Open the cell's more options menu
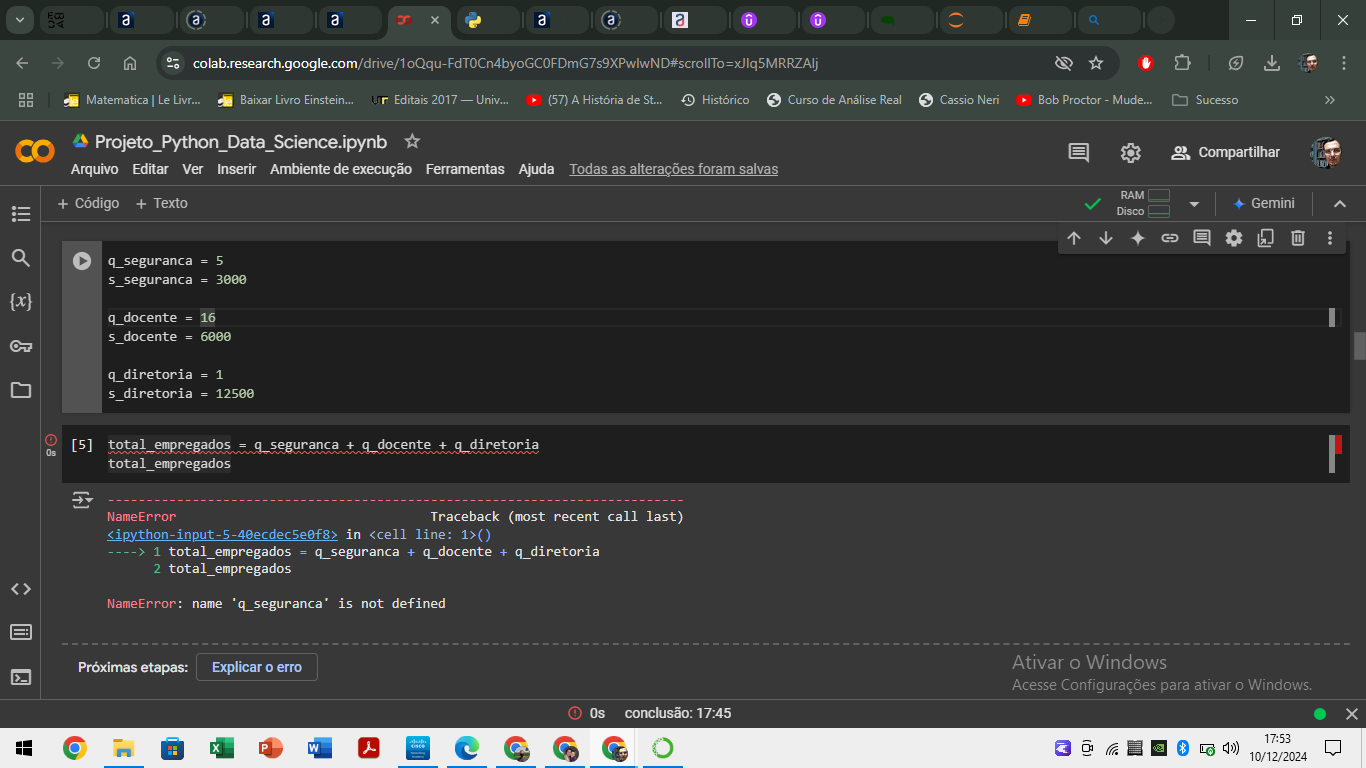The height and width of the screenshot is (768, 1366). click(1329, 238)
